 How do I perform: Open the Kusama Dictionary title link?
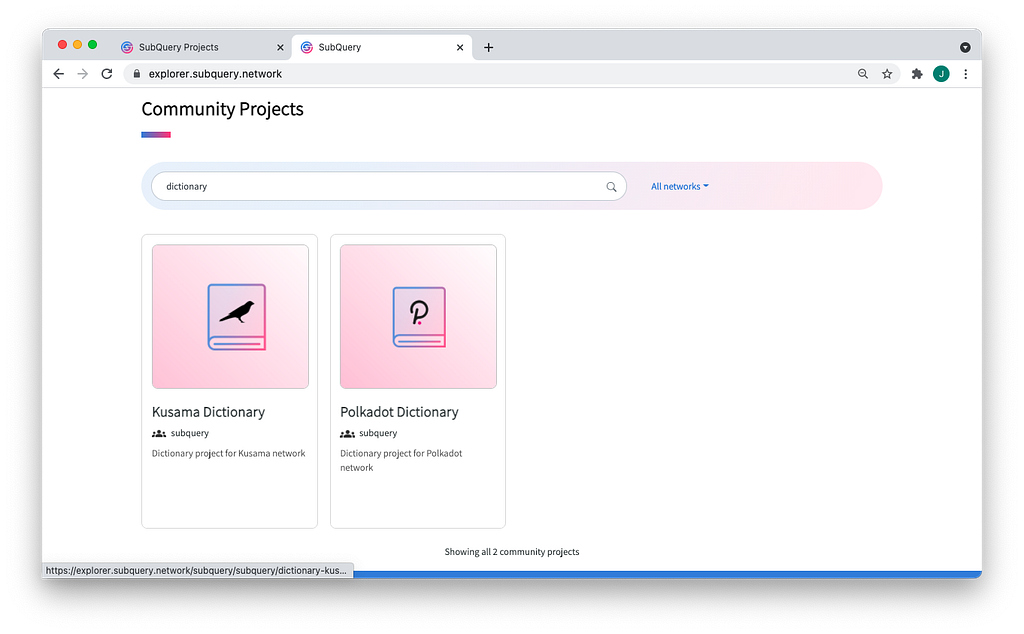[208, 412]
